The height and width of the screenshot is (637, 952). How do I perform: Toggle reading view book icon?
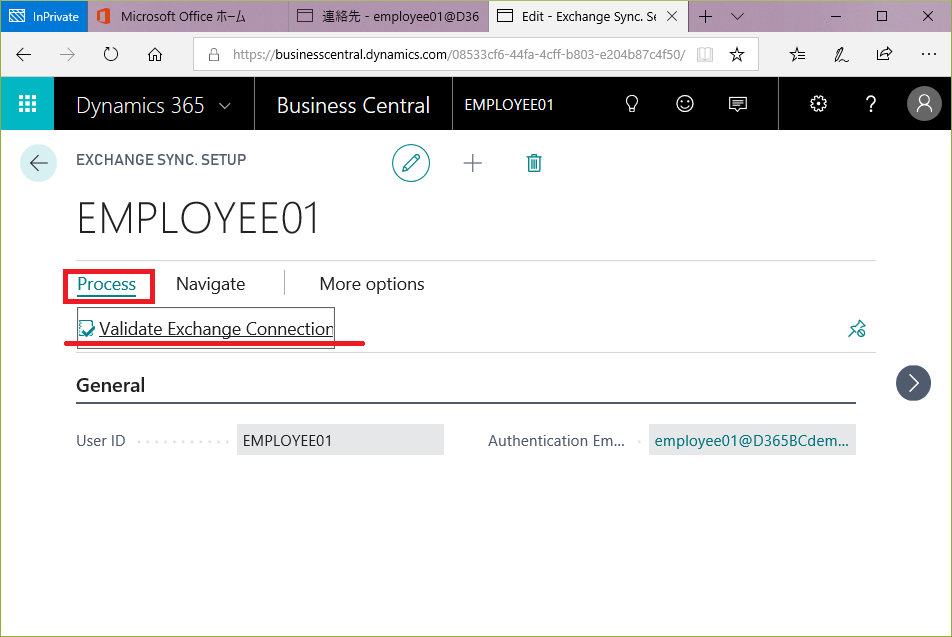coord(705,55)
